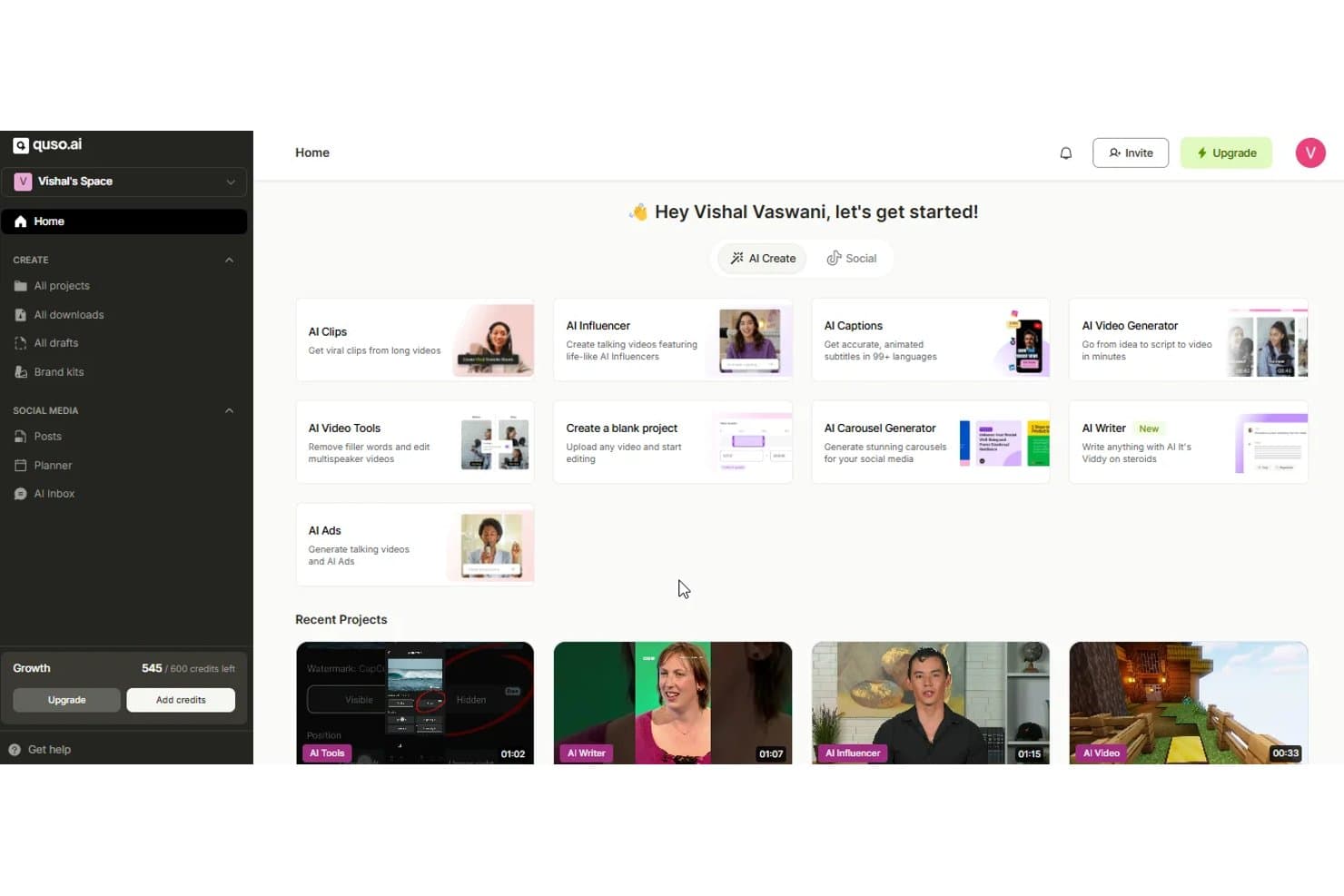
Task: Click the Get help question mark icon
Action: [15, 750]
